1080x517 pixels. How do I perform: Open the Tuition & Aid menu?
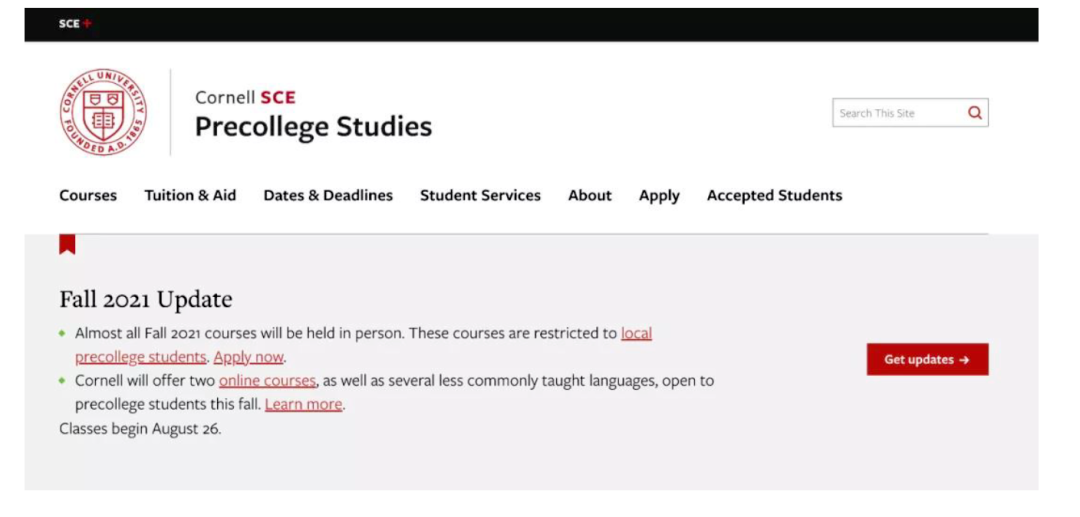pyautogui.click(x=190, y=196)
